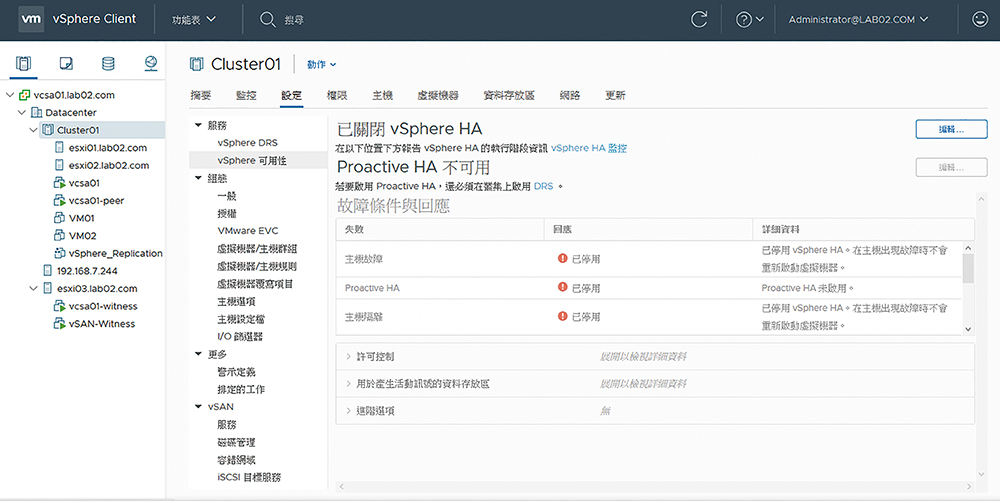
Task: Switch to the 摘要 tab
Action: [200, 95]
